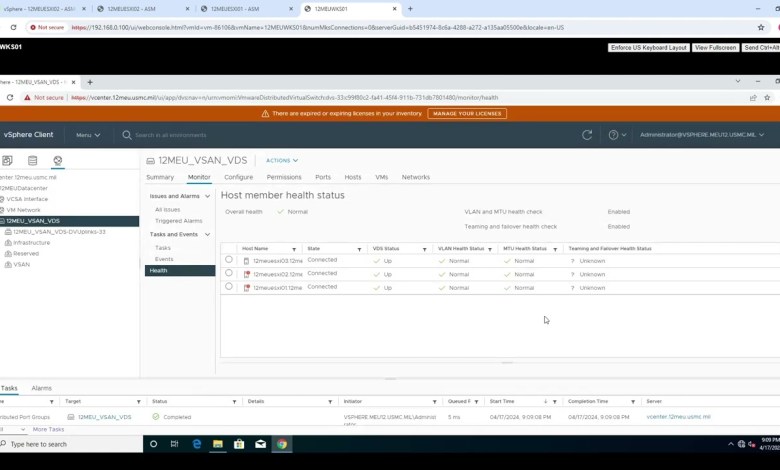Screen dimensions: 780x470
Task: Click More Tasks link
Action: pos(48,429)
